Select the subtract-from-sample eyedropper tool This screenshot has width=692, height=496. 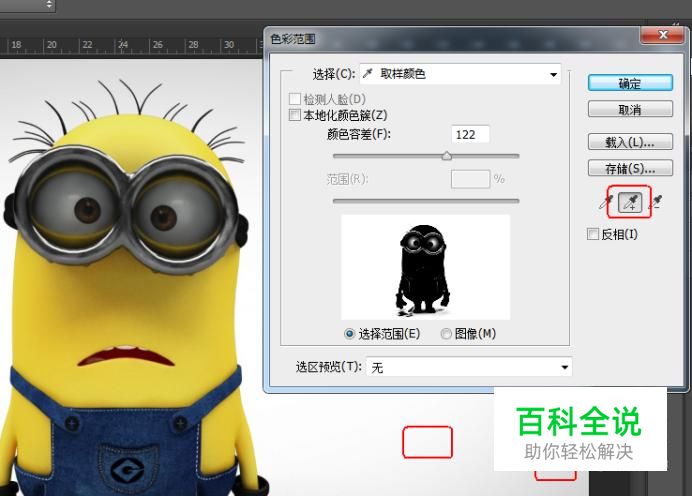pos(657,202)
